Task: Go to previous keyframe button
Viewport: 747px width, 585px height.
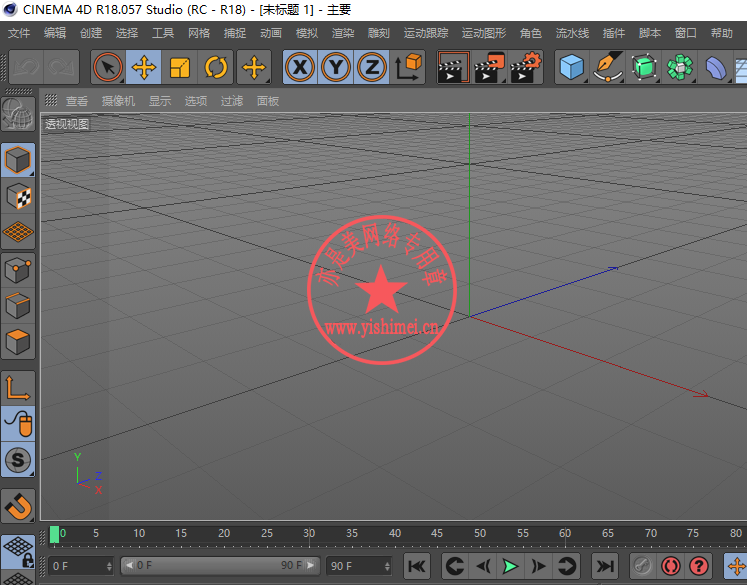Action: [x=455, y=566]
